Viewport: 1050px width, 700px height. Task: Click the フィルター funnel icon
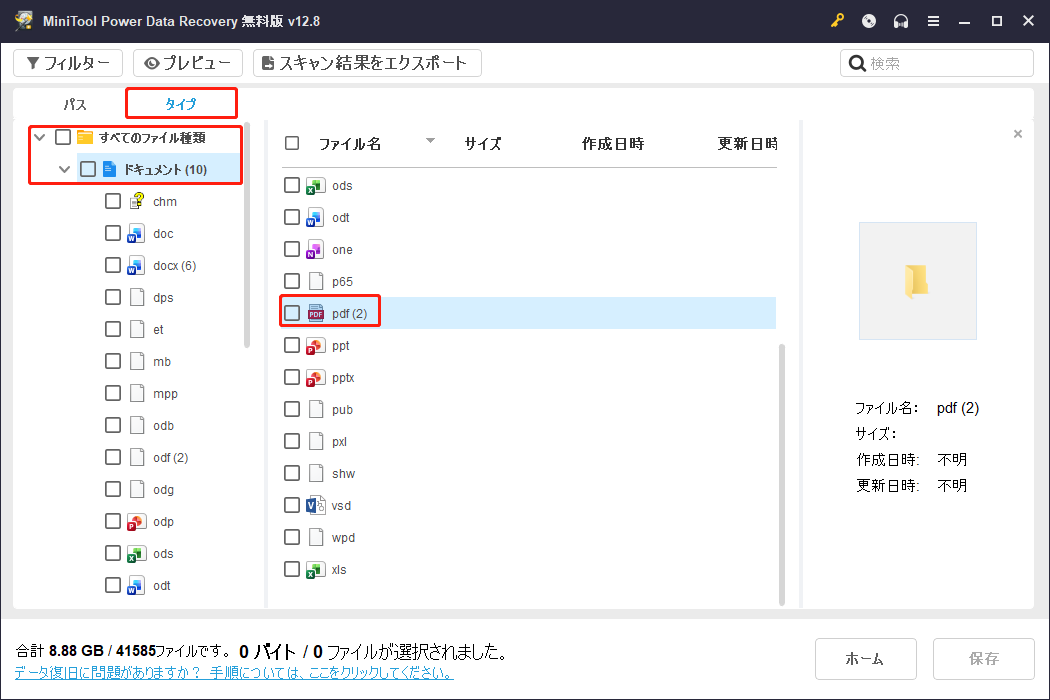coord(33,62)
